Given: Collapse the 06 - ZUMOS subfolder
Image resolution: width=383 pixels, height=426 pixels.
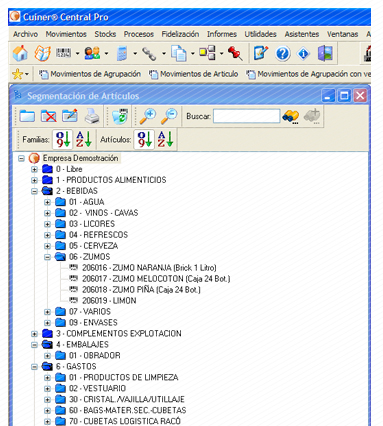Looking at the screenshot, I should pos(47,257).
